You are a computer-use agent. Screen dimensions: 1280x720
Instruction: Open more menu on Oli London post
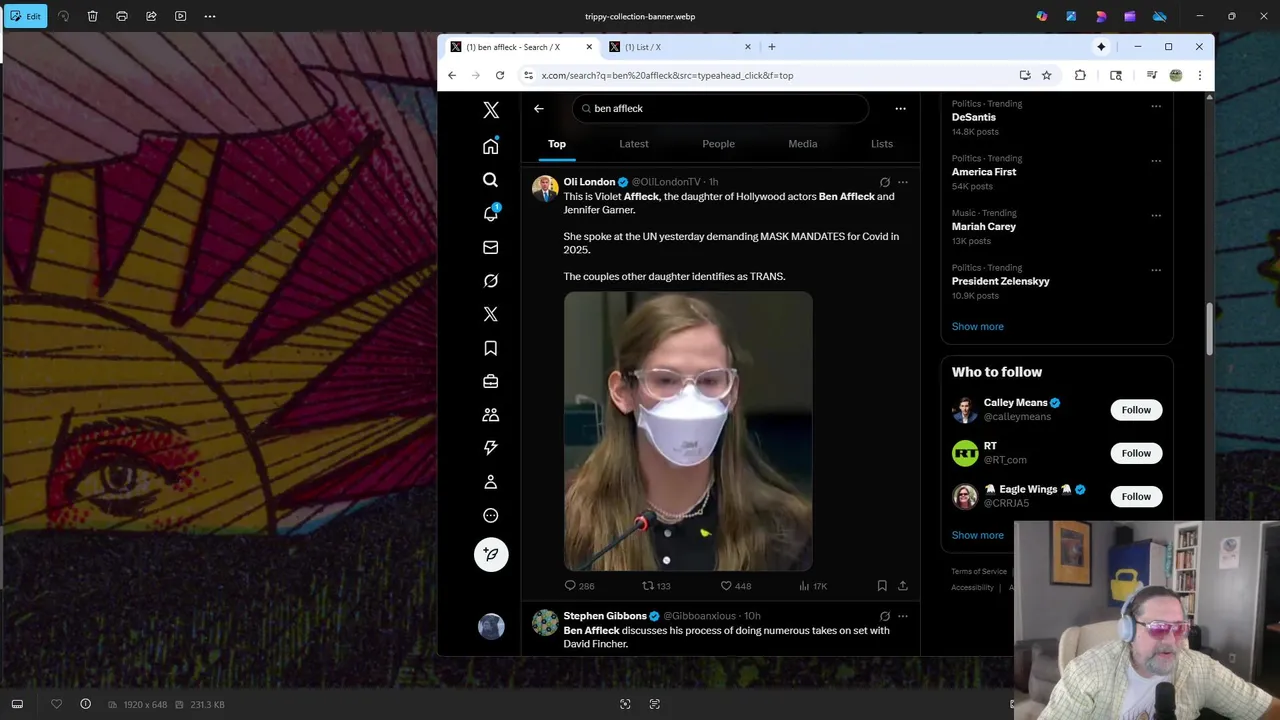pyautogui.click(x=903, y=182)
